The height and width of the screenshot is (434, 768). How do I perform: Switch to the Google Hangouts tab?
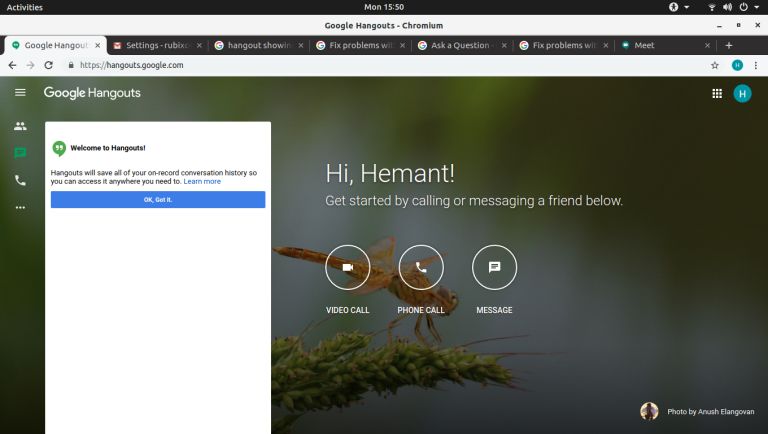[56, 45]
